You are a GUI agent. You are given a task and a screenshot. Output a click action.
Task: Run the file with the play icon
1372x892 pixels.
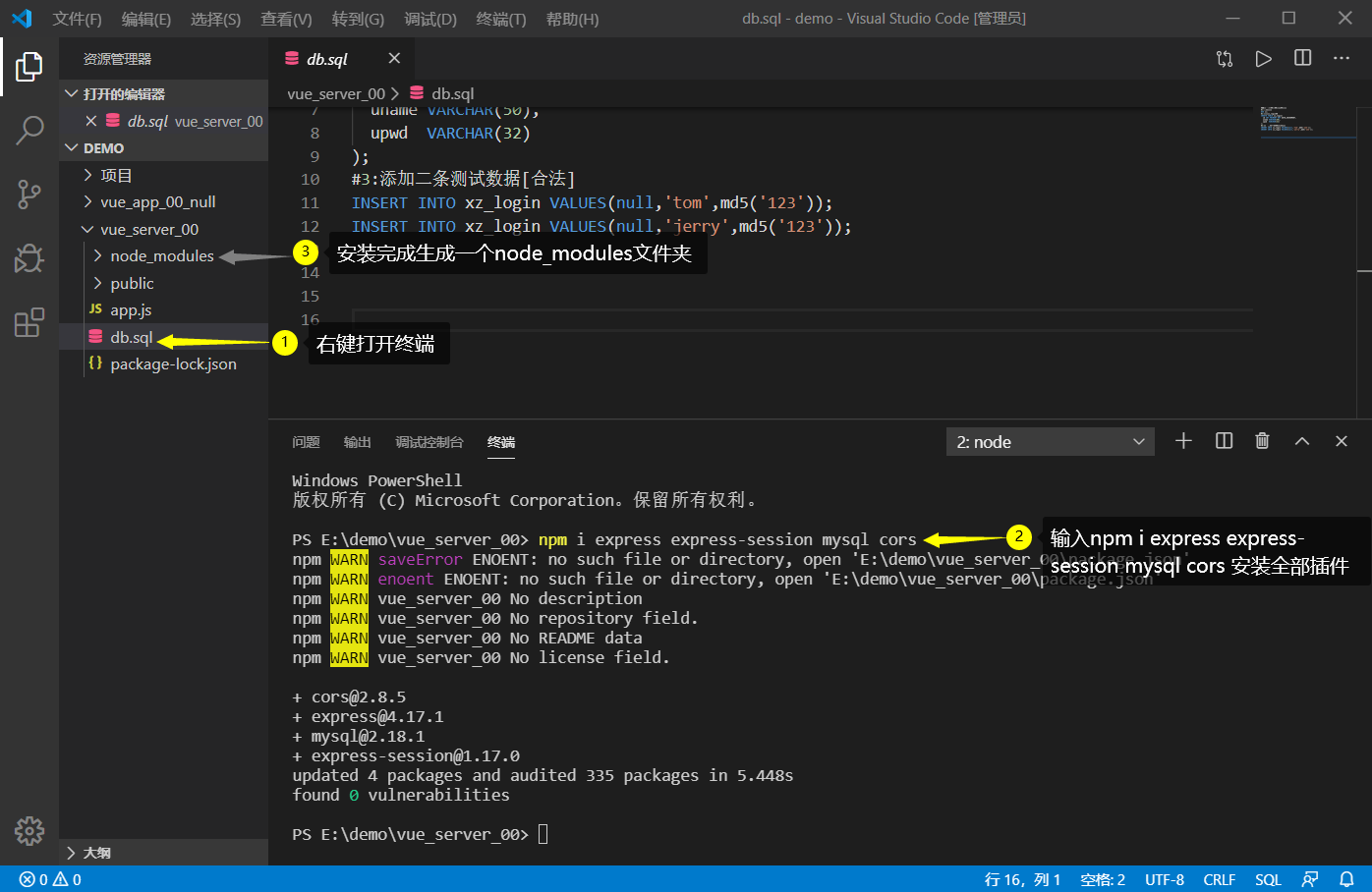pyautogui.click(x=1263, y=58)
